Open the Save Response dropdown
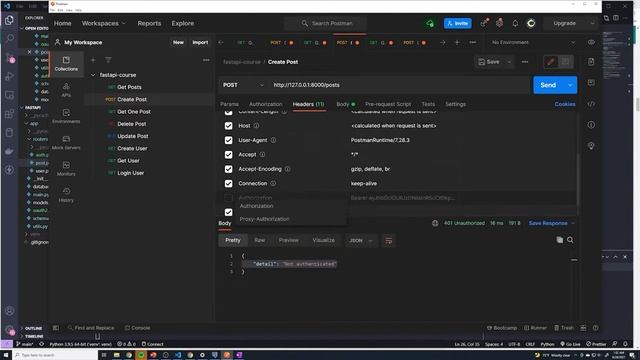Viewport: 640px width, 360px height. 551,223
